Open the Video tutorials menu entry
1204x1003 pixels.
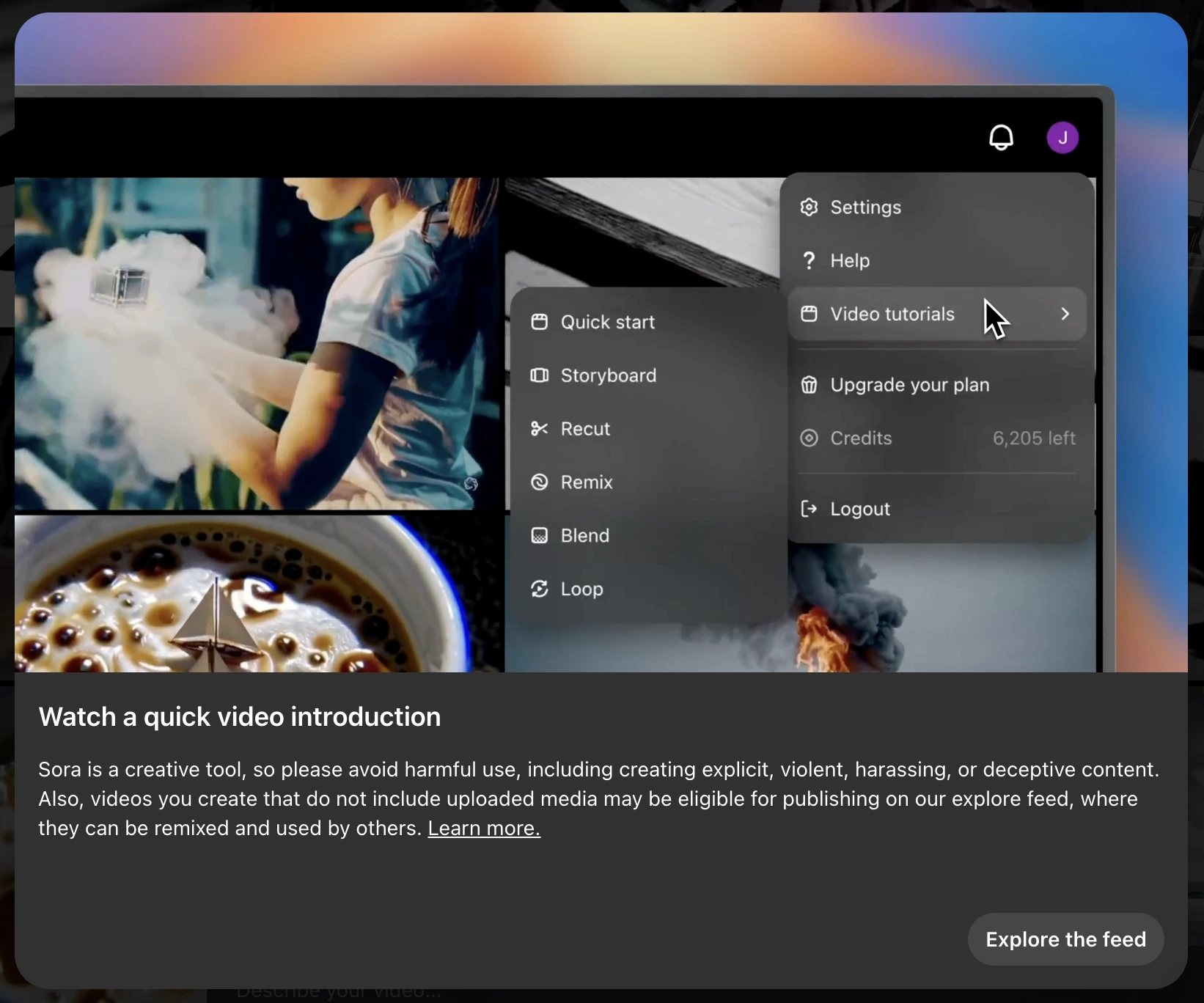point(892,314)
